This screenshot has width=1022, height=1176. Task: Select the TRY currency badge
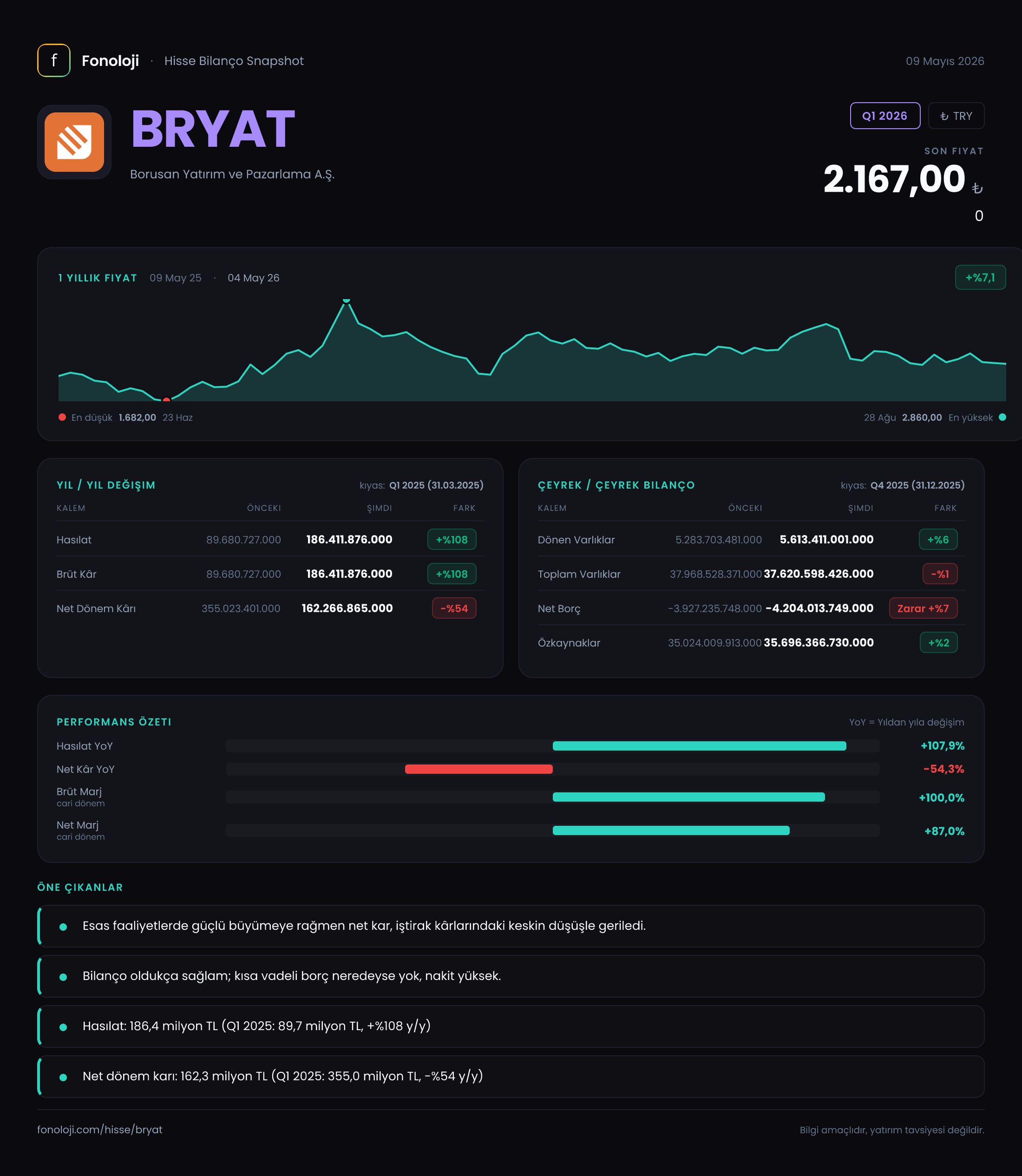point(956,116)
